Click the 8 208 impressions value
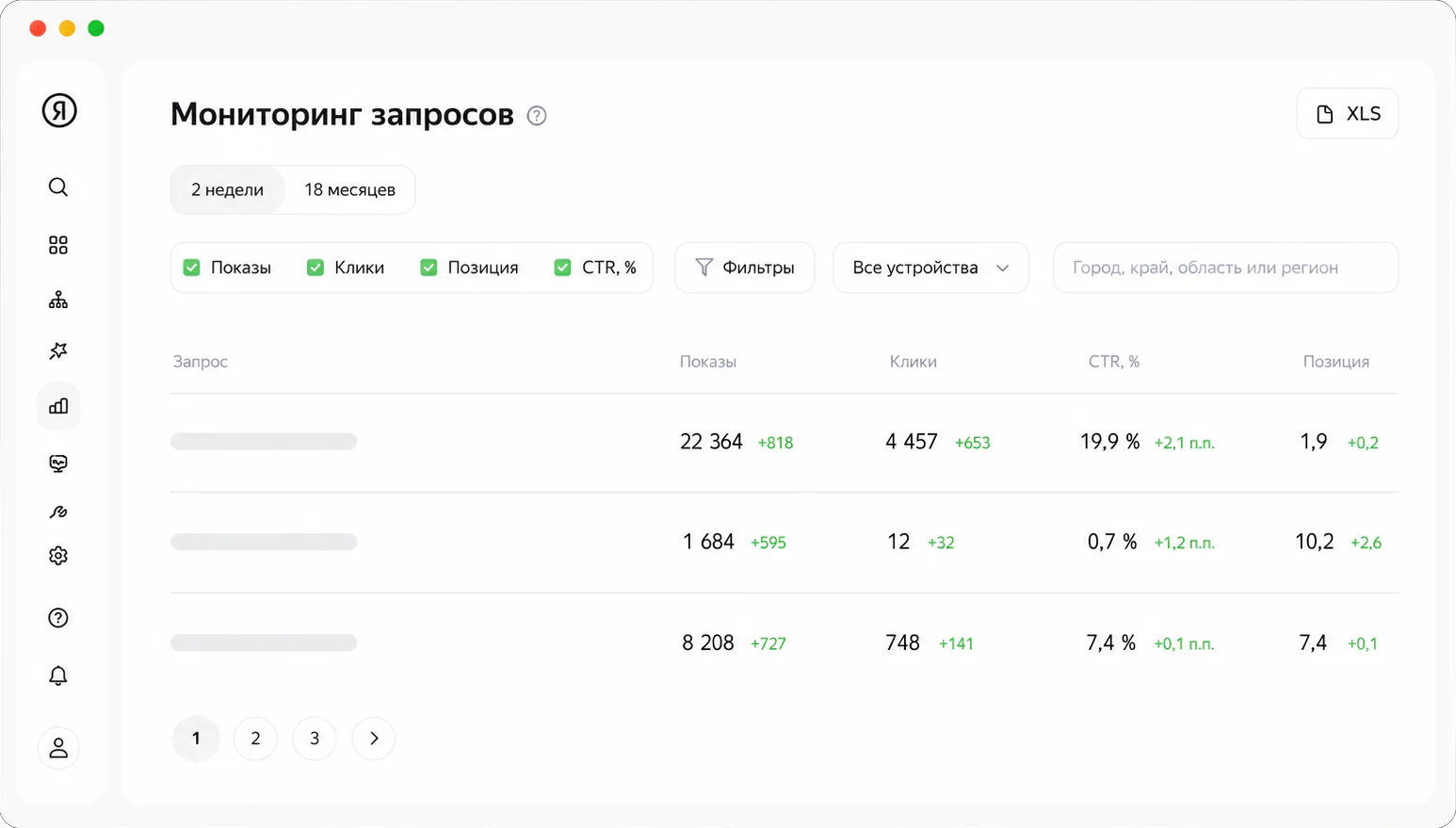This screenshot has height=828, width=1456. tap(708, 642)
